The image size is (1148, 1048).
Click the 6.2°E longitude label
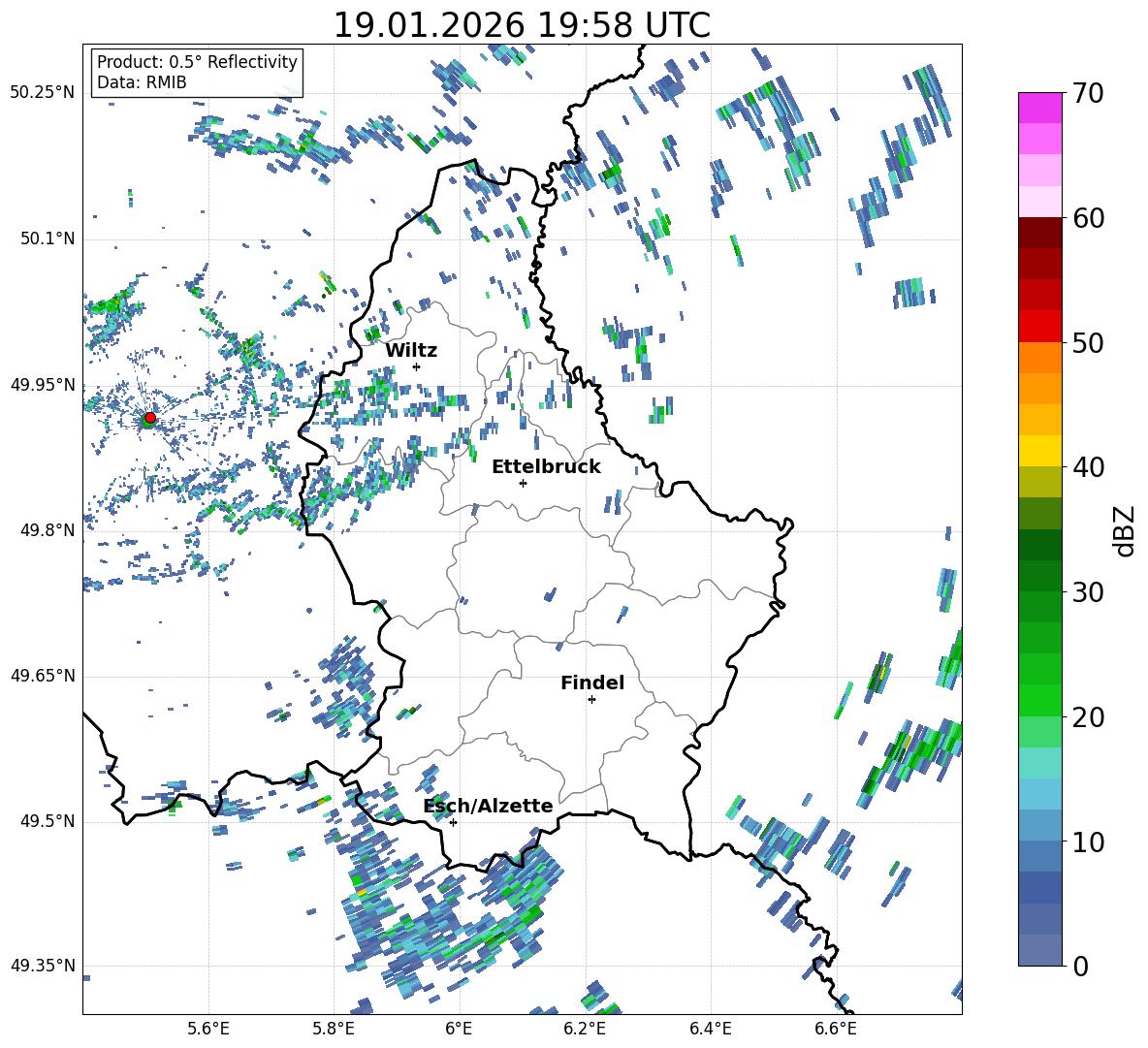(x=585, y=1029)
